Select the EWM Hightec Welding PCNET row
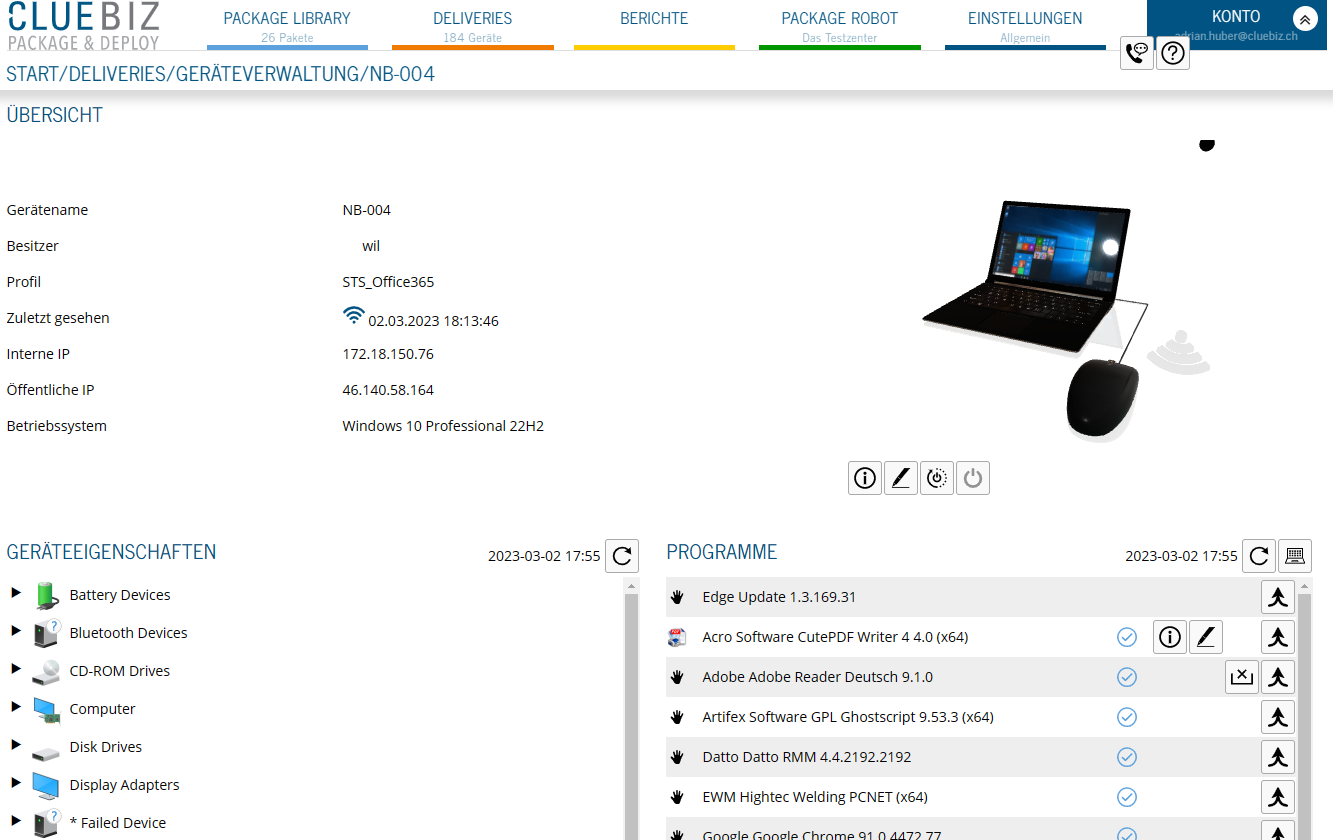 coord(981,797)
